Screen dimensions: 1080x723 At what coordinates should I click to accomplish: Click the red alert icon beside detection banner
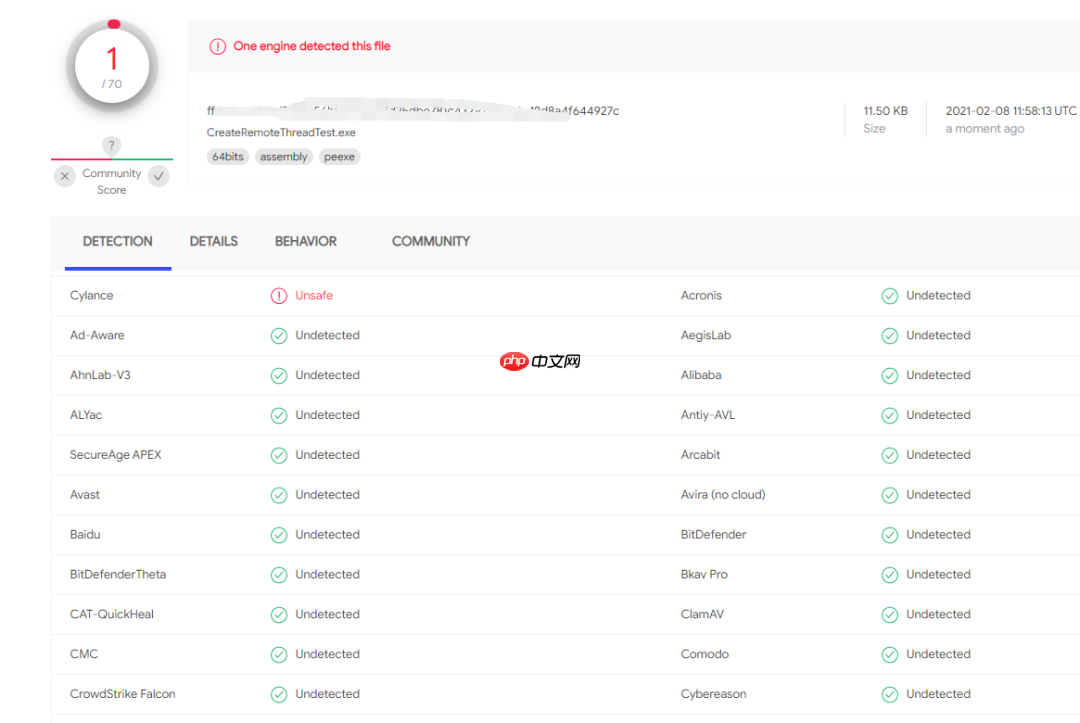click(218, 46)
